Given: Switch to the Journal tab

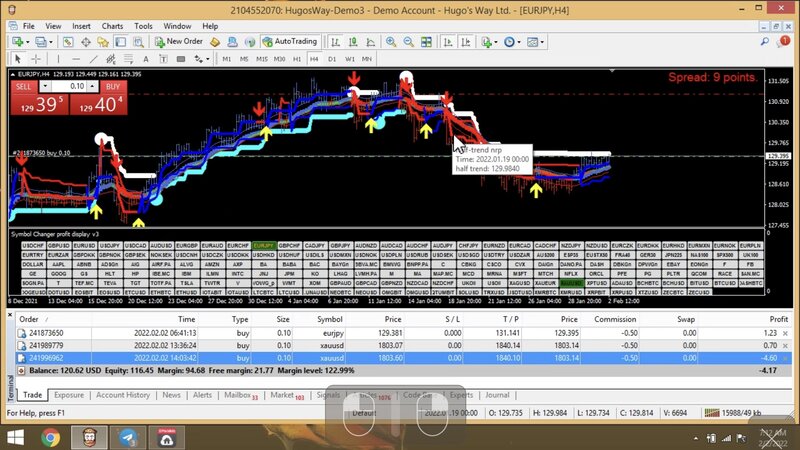Looking at the screenshot, I should tap(497, 395).
